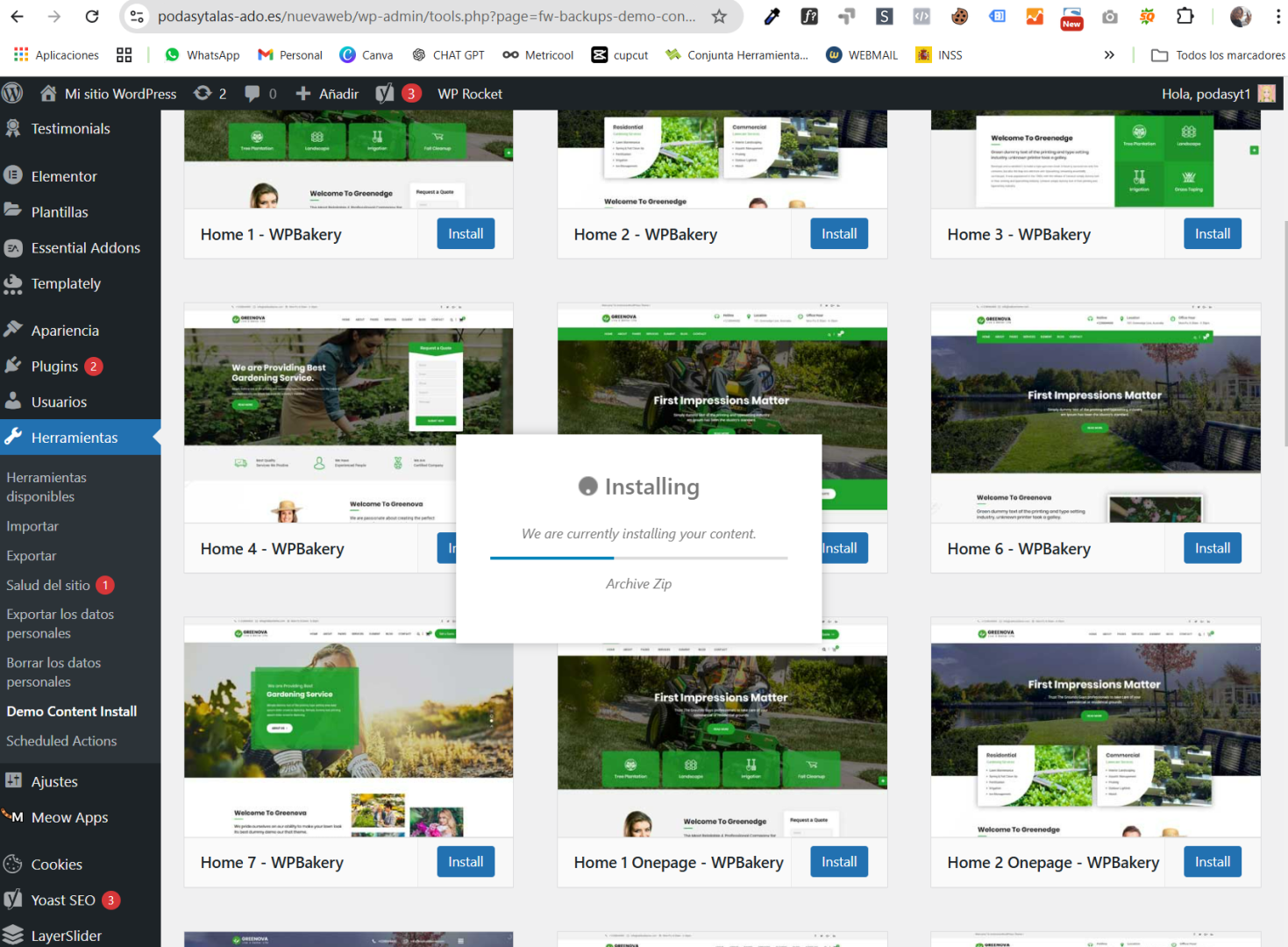Open the Yoast icon with 3 notifications
1288x947 pixels.
[x=398, y=93]
